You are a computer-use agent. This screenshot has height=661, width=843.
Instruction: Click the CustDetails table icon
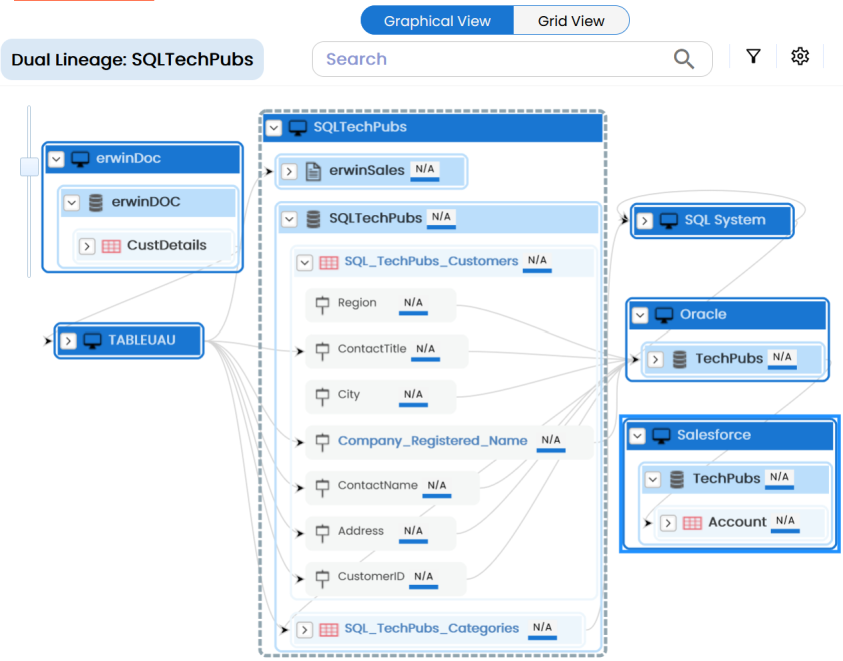point(111,246)
